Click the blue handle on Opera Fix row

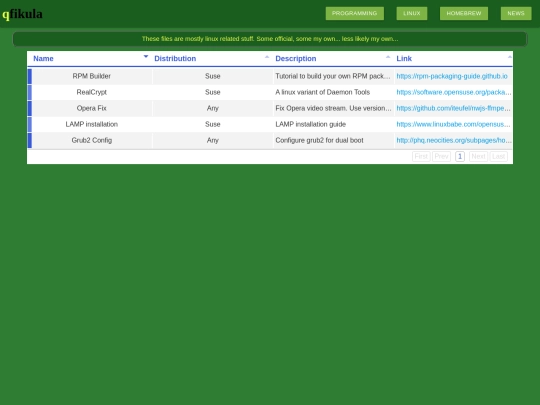coord(30,108)
